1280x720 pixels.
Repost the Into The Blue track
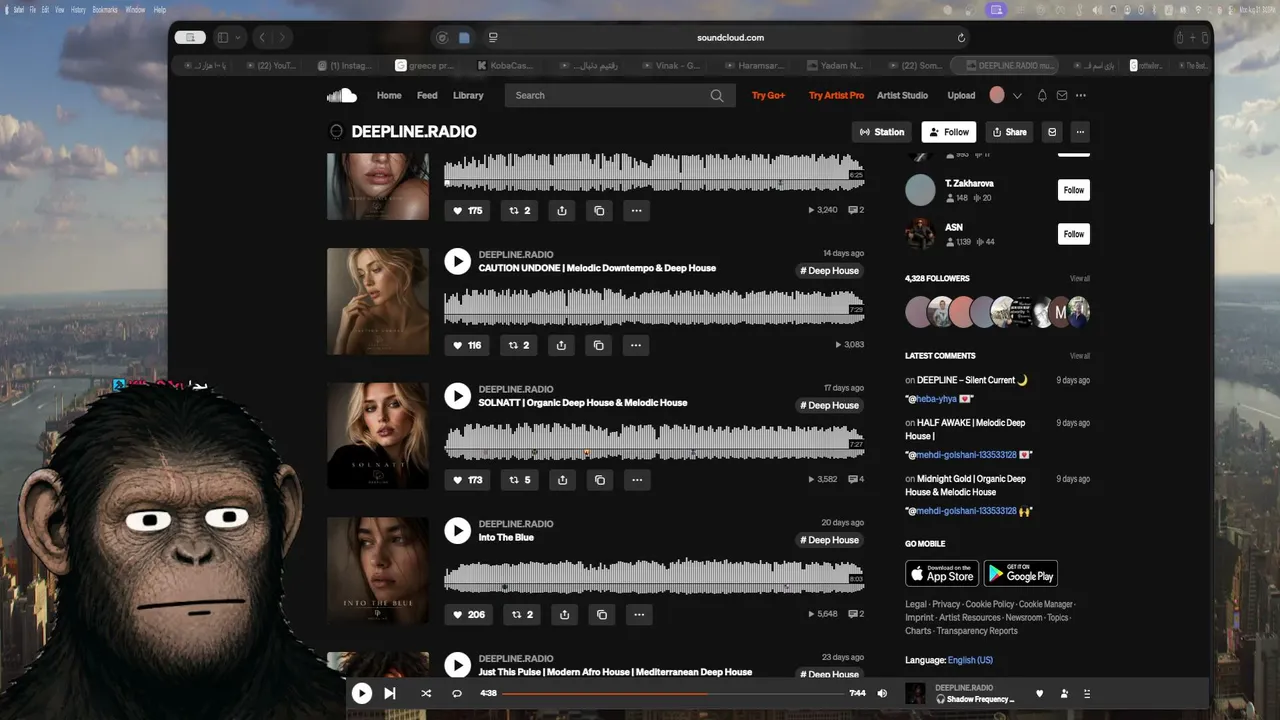click(522, 614)
